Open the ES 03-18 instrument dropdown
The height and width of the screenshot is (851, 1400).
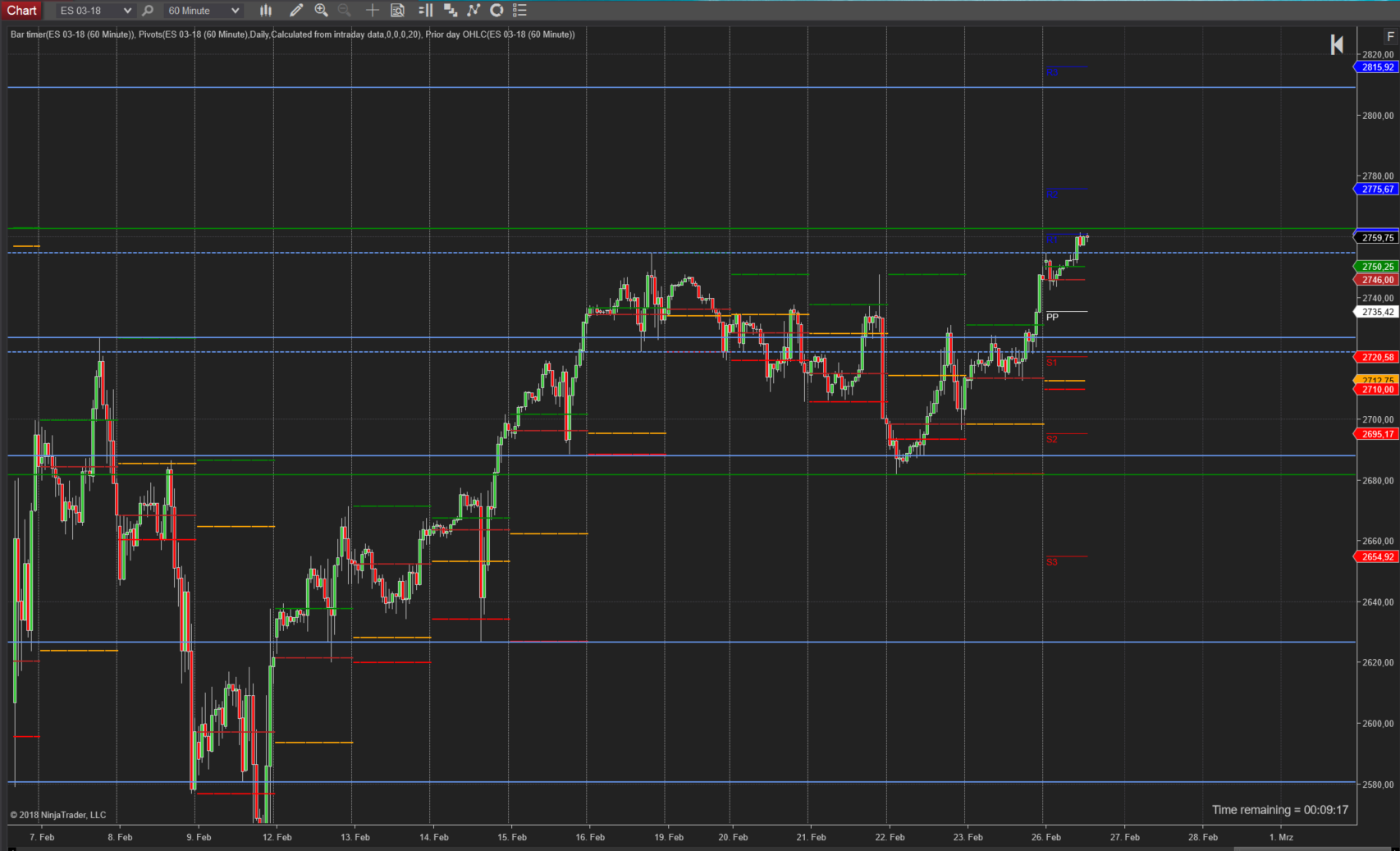point(94,11)
